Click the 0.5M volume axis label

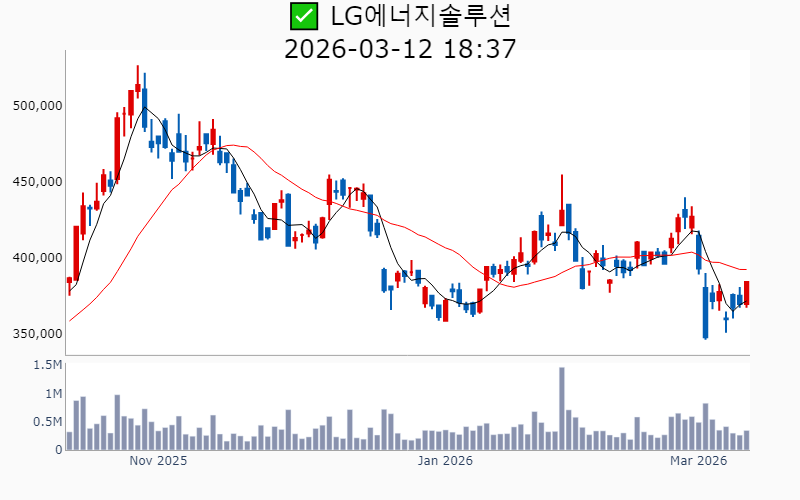pyautogui.click(x=47, y=422)
